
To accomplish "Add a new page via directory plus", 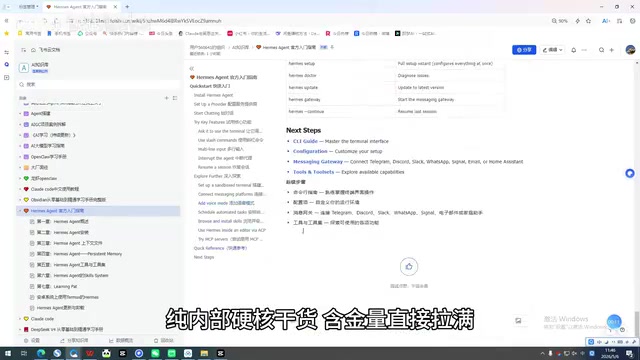I will pos(167,98).
